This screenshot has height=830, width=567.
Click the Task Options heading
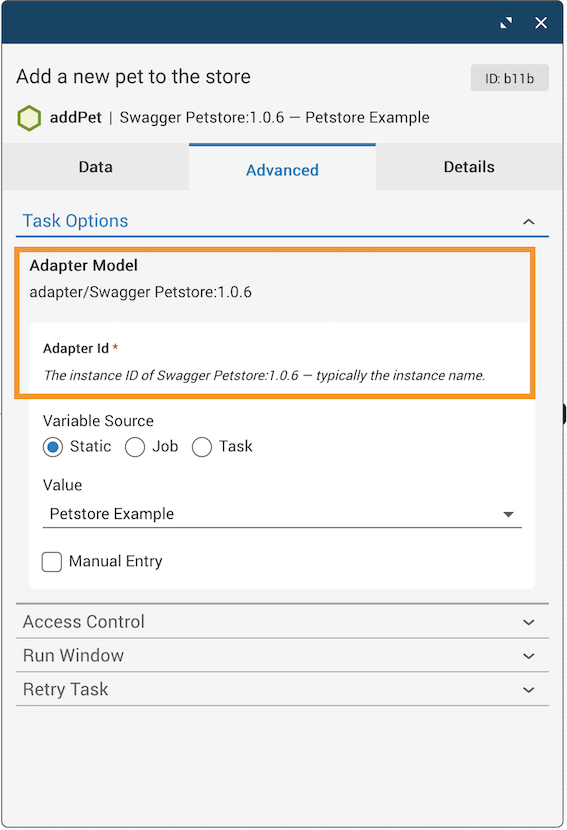click(75, 221)
